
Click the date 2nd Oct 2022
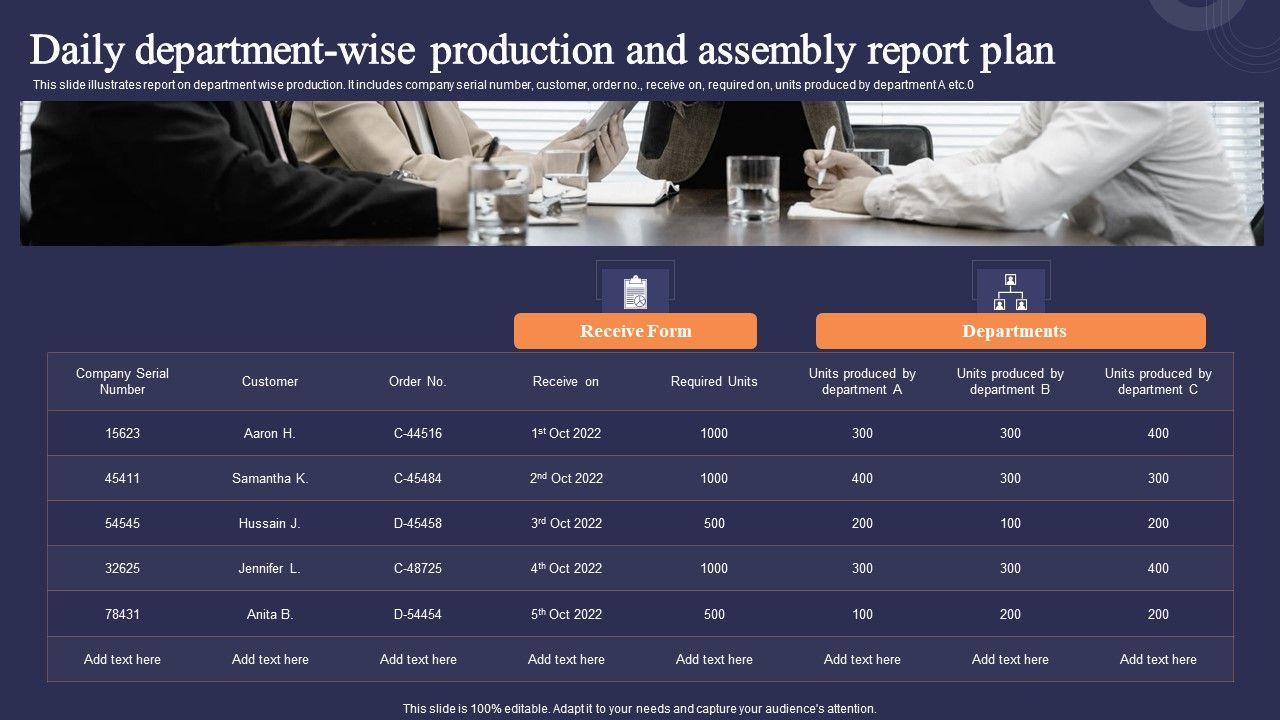tap(566, 478)
